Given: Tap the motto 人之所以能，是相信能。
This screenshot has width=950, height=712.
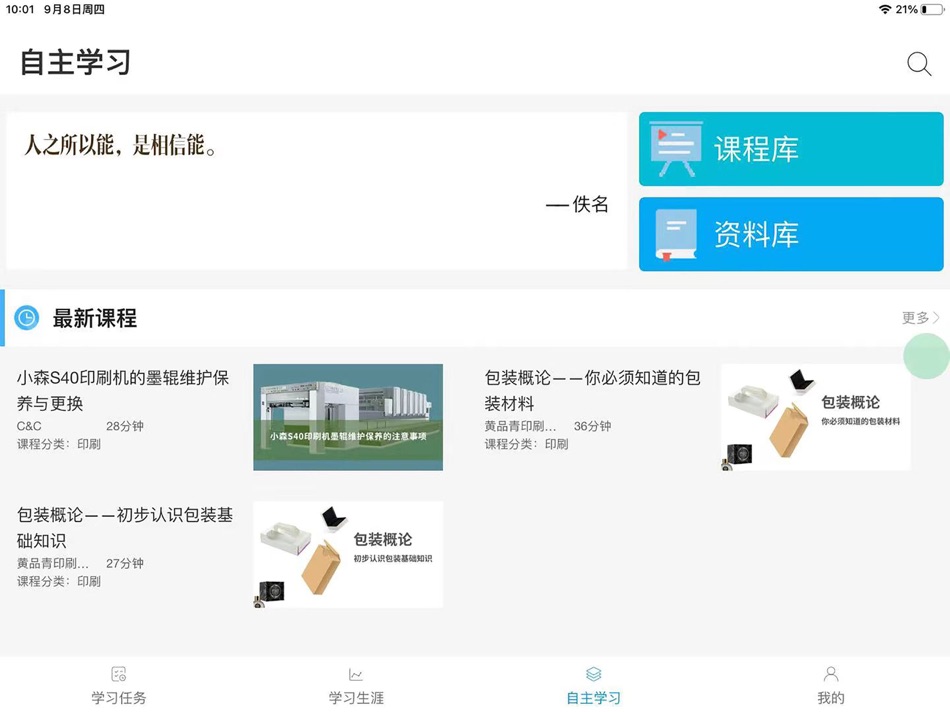Looking at the screenshot, I should click(x=120, y=145).
